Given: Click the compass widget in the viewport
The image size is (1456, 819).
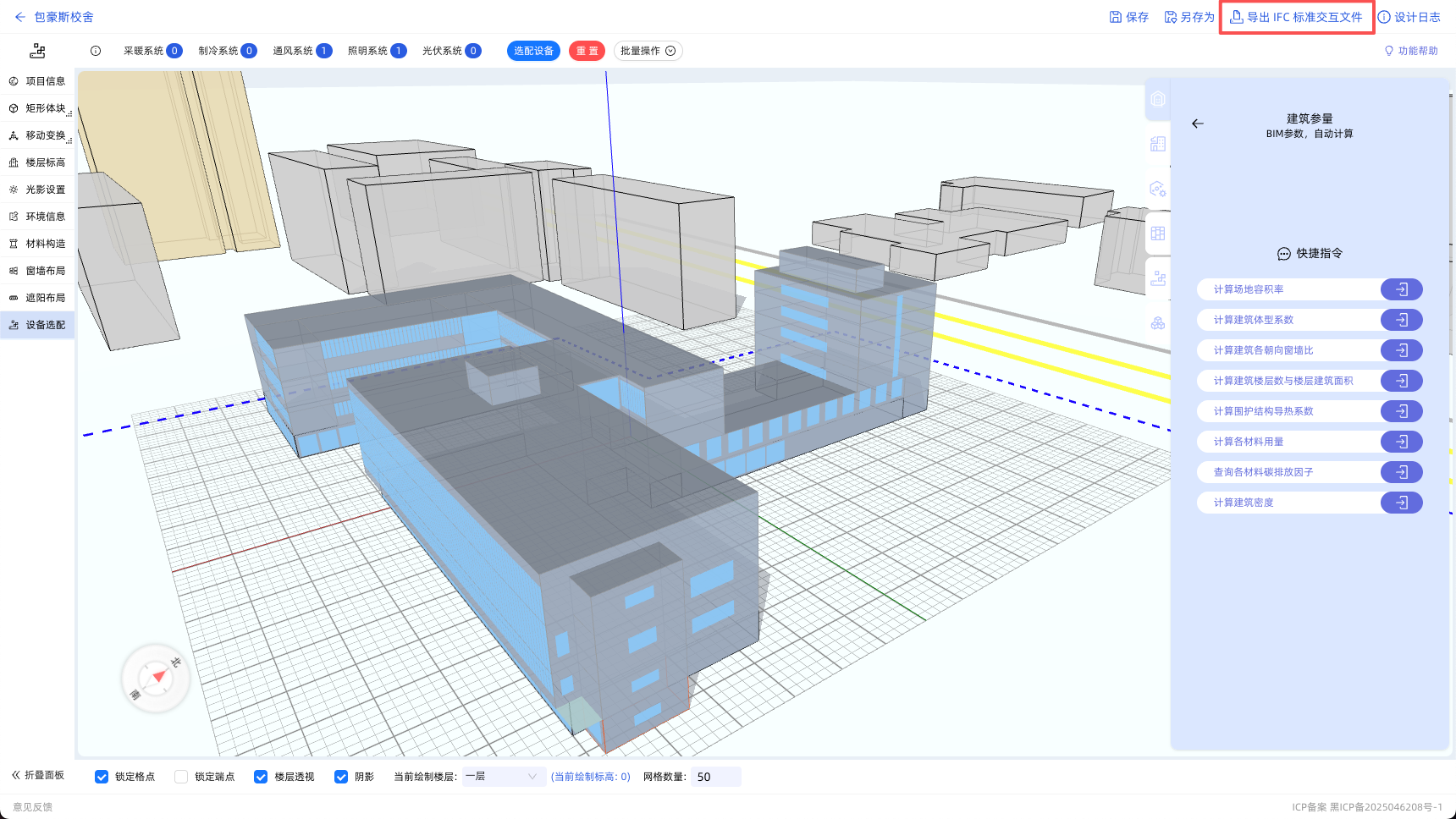Looking at the screenshot, I should 156,678.
